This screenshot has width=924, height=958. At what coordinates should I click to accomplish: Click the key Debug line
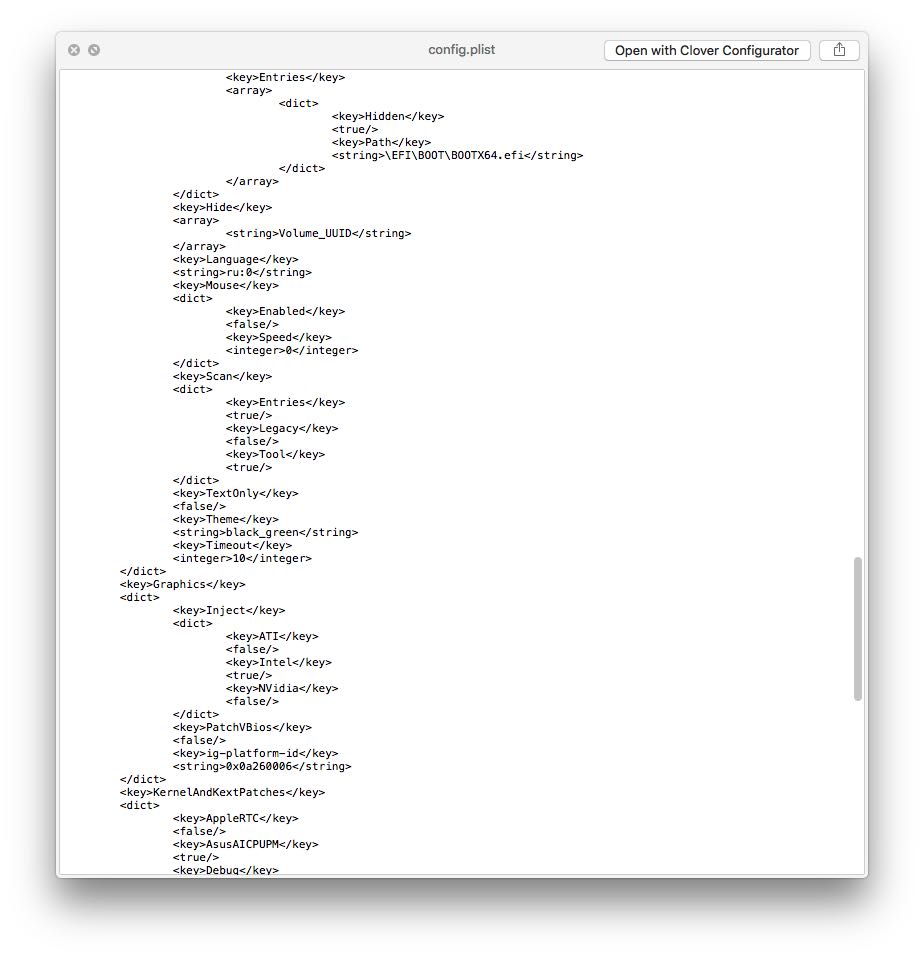tap(226, 869)
